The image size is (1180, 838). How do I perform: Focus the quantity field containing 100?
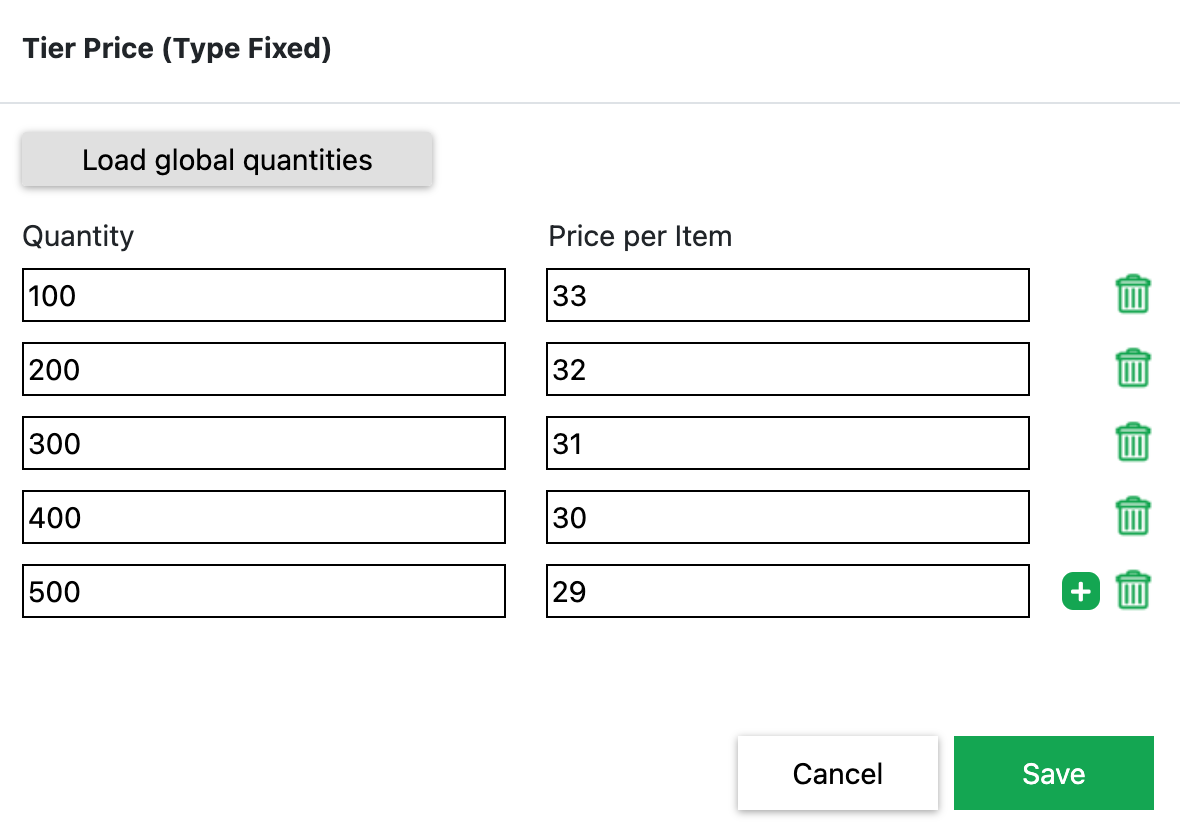[263, 295]
